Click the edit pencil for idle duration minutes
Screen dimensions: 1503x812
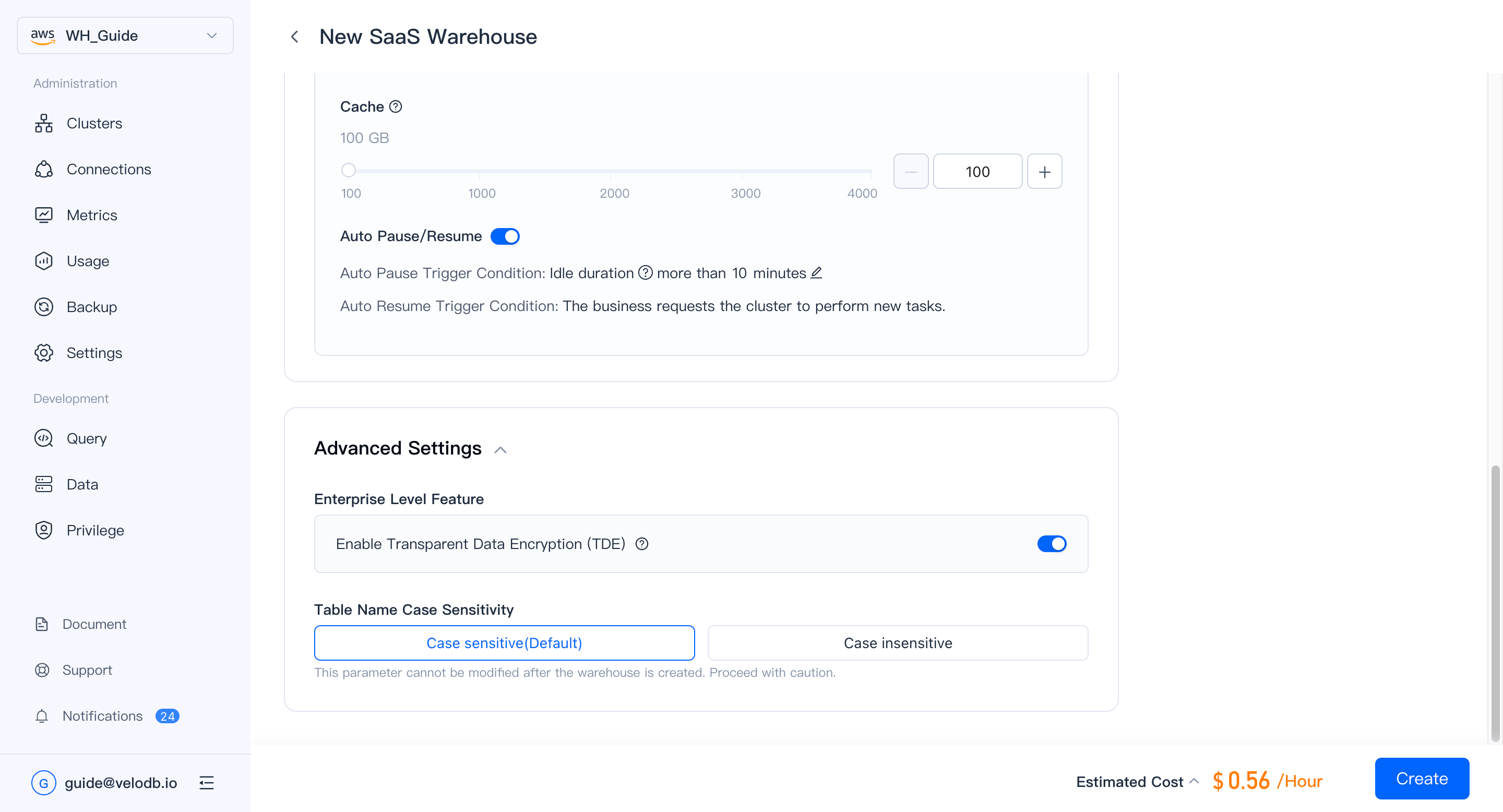[817, 272]
